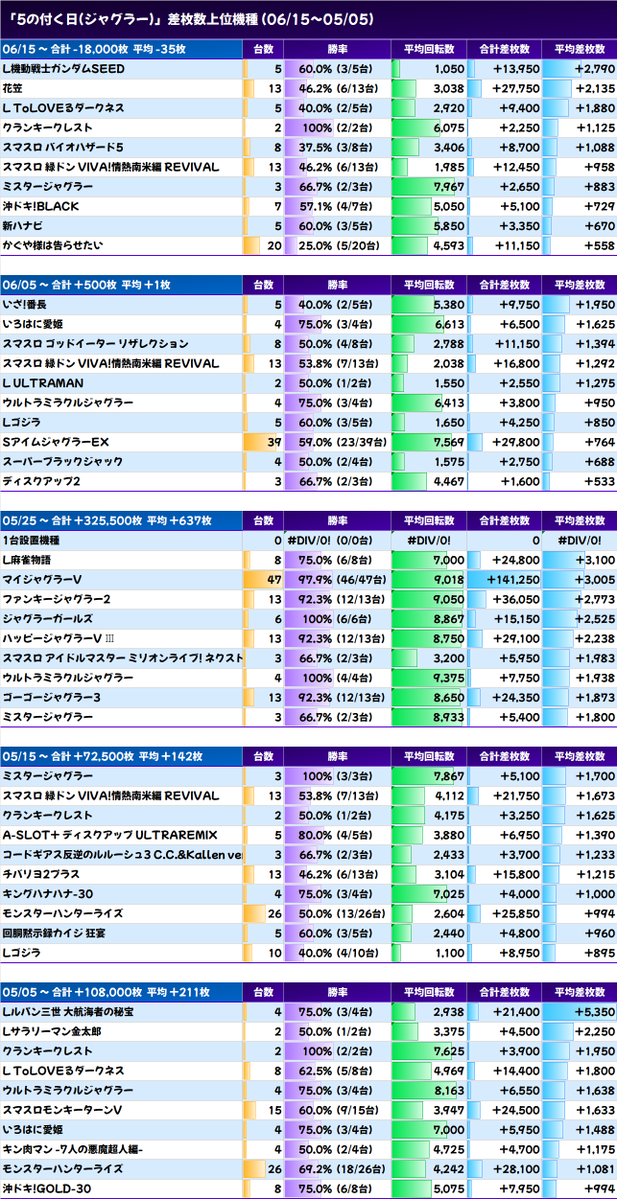Select the 05/25 合計 +325,500枚 section header
Viewport: 617px width, 1199px height.
click(121, 520)
